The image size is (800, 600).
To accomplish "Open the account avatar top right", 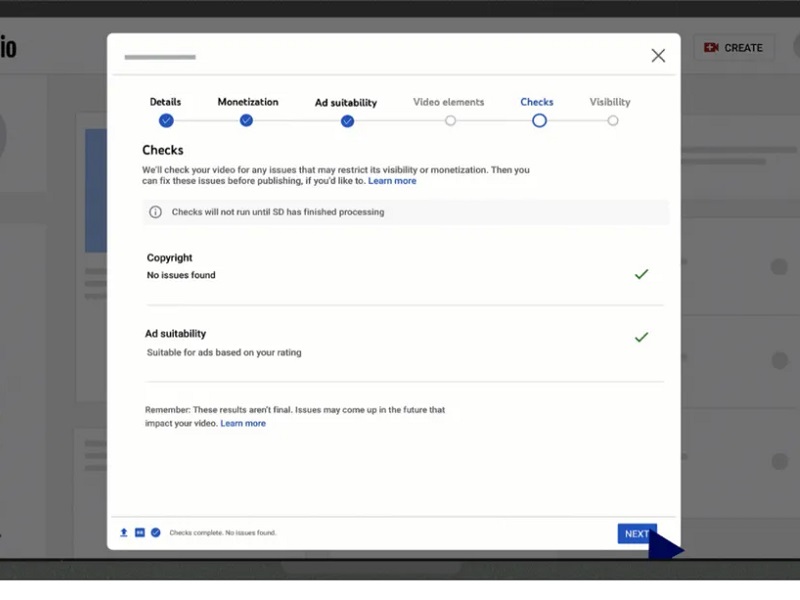I will [795, 47].
